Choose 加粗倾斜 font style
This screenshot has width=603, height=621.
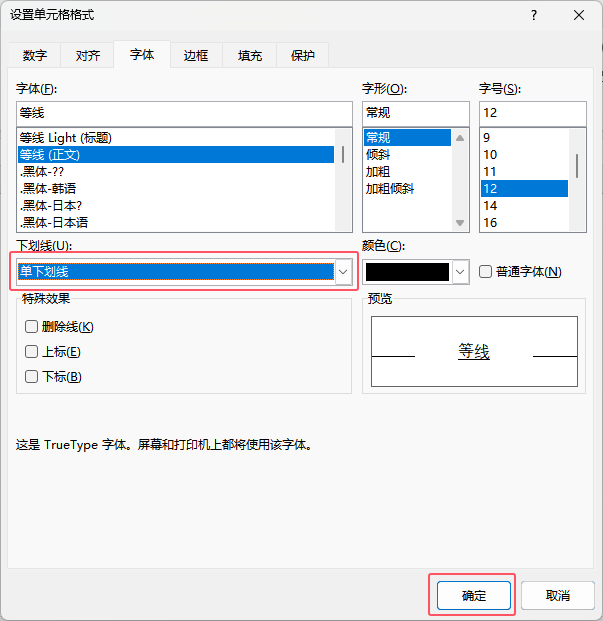407,189
